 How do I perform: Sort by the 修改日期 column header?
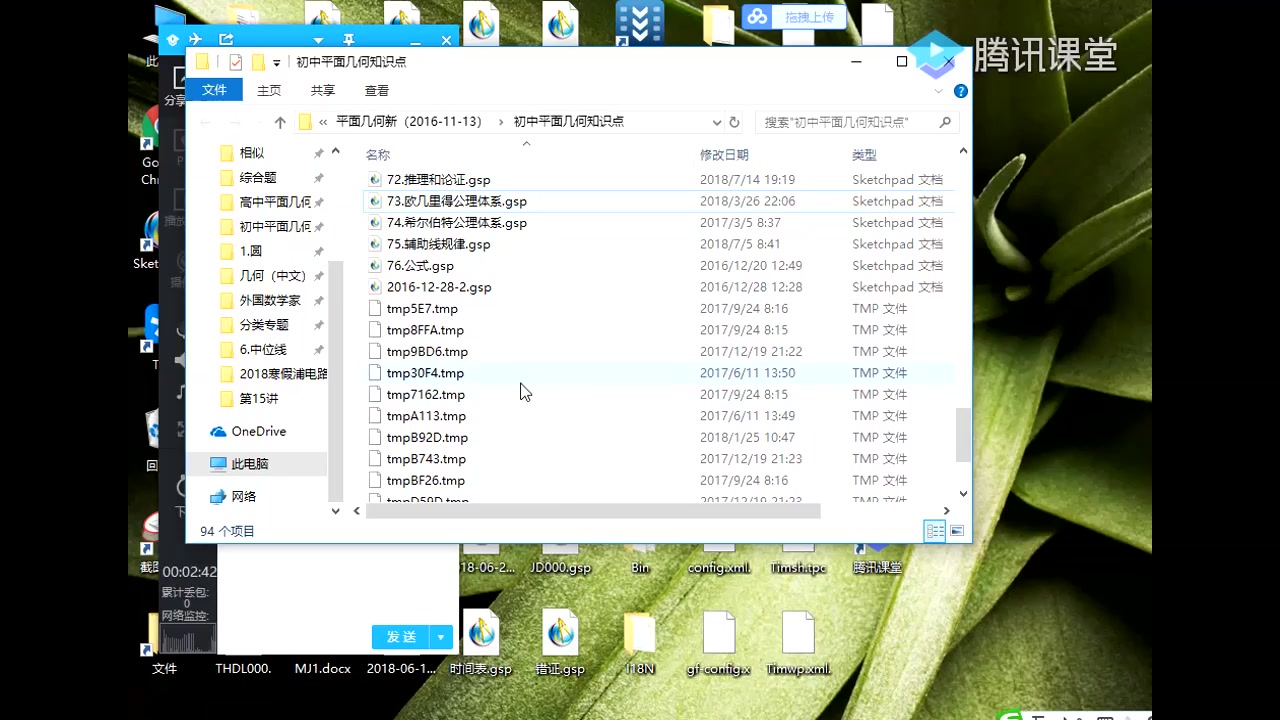[724, 155]
